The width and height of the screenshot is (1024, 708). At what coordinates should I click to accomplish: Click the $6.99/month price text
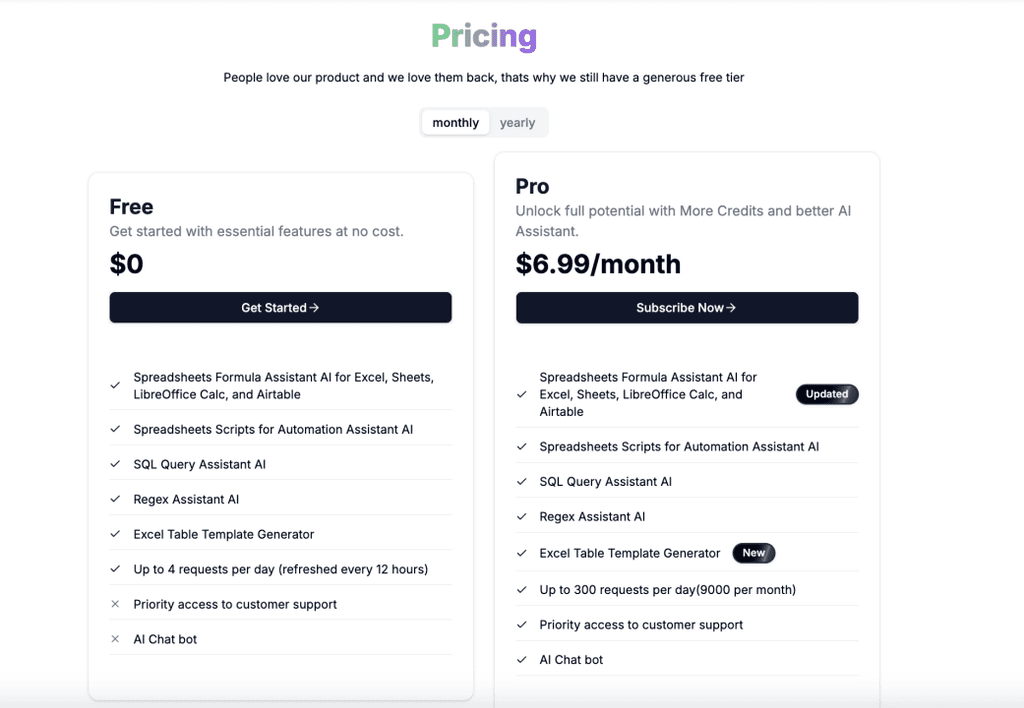pos(598,264)
